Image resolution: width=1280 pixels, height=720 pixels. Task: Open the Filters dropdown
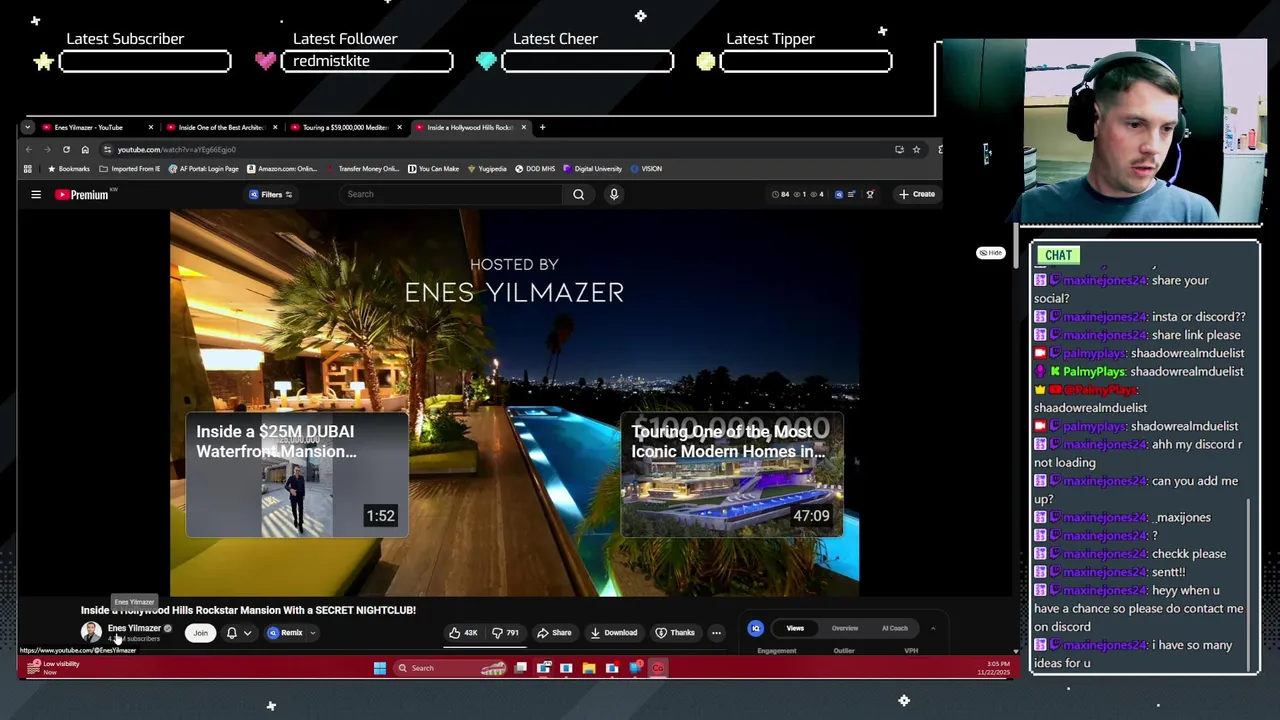coord(271,194)
